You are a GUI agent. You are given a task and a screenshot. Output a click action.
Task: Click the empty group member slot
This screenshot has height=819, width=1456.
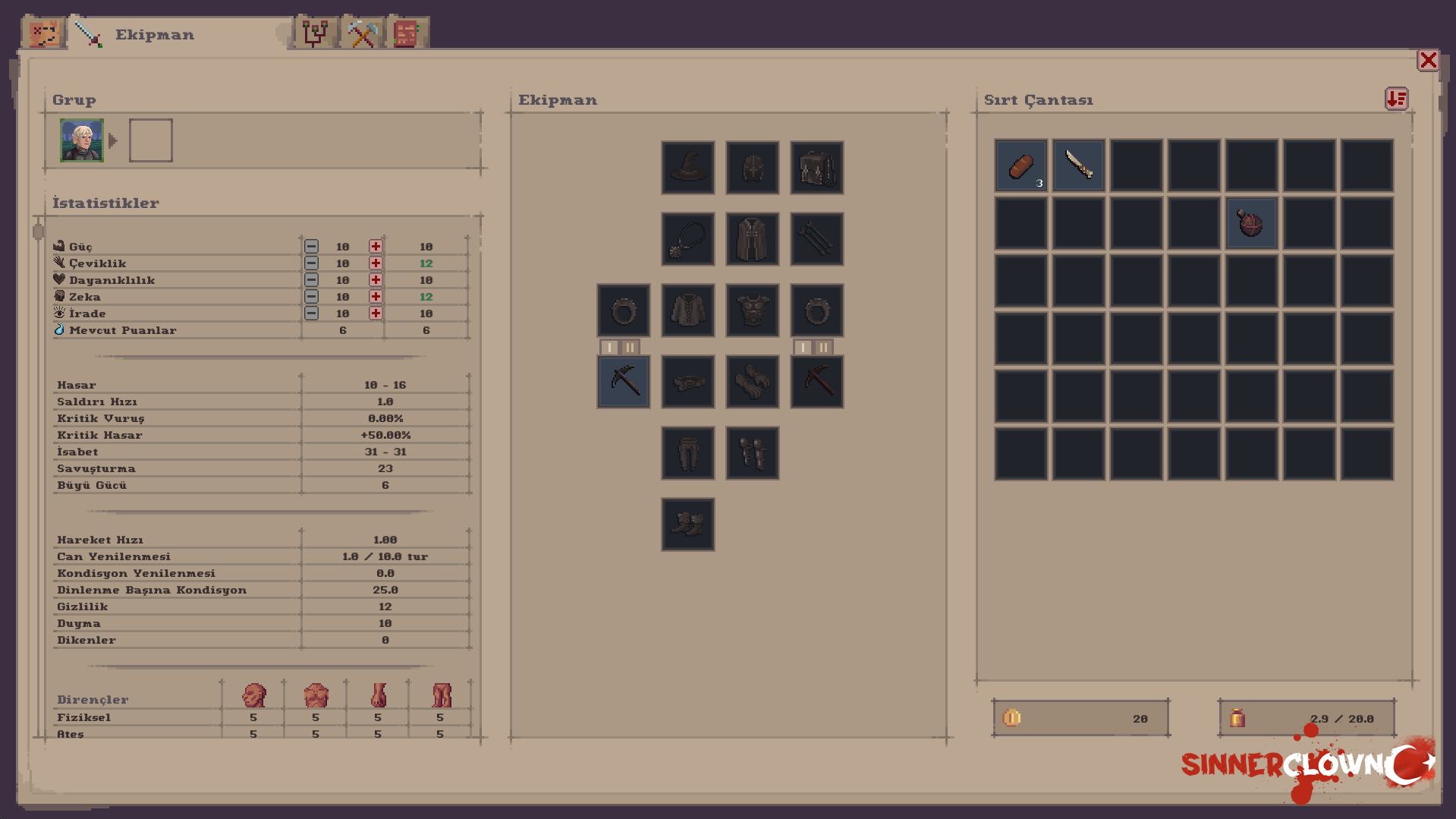pyautogui.click(x=150, y=140)
